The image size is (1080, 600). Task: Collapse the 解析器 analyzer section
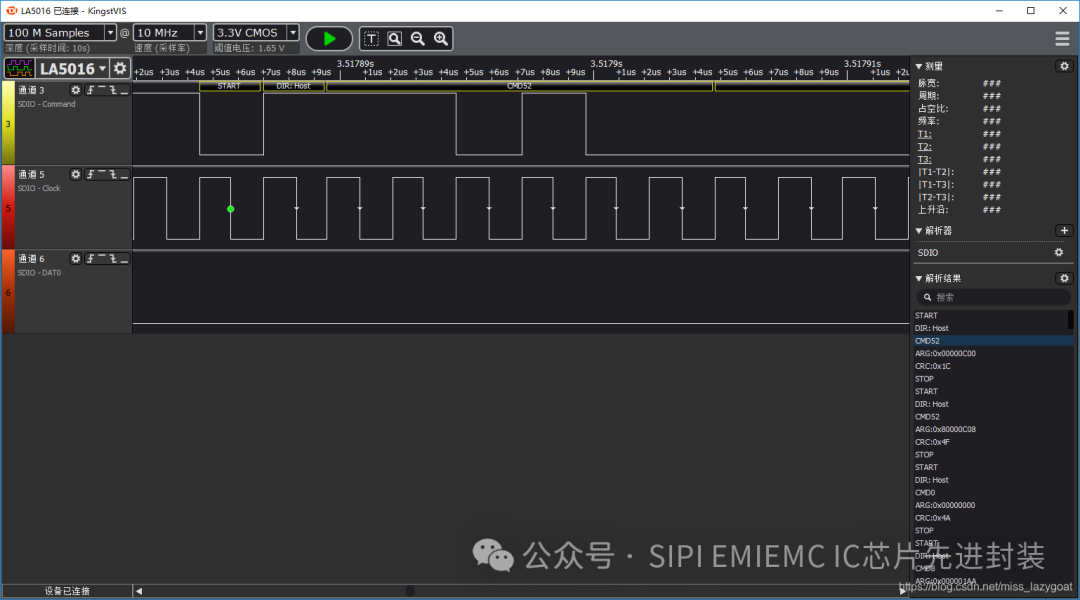click(919, 231)
